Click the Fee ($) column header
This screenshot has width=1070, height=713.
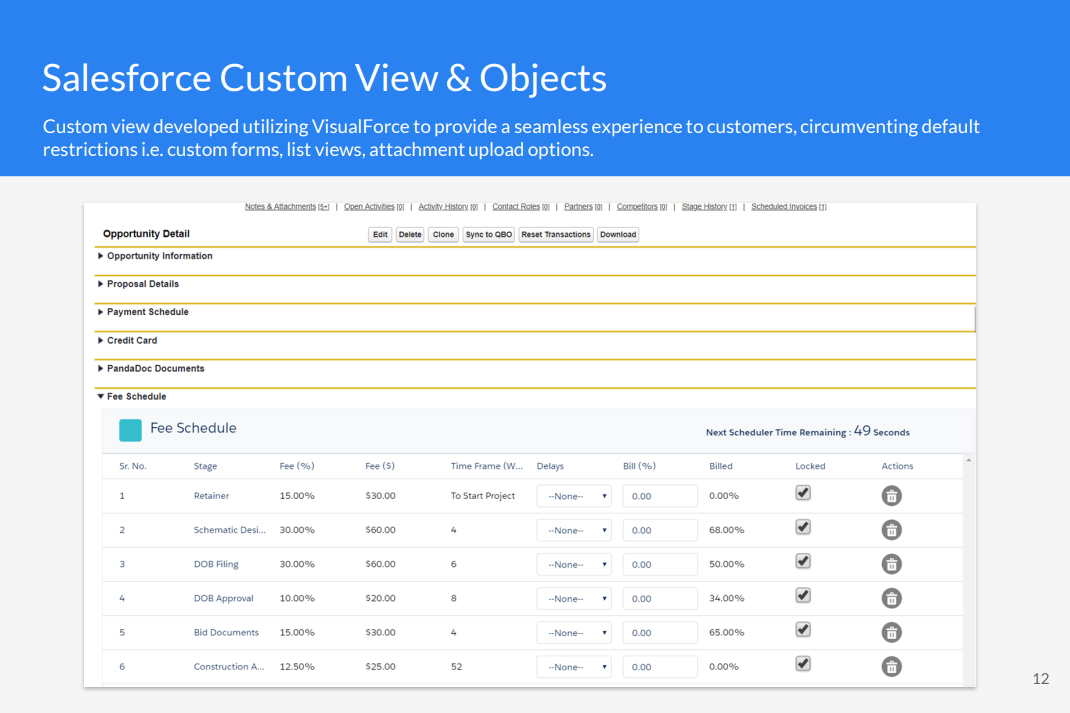pos(380,466)
